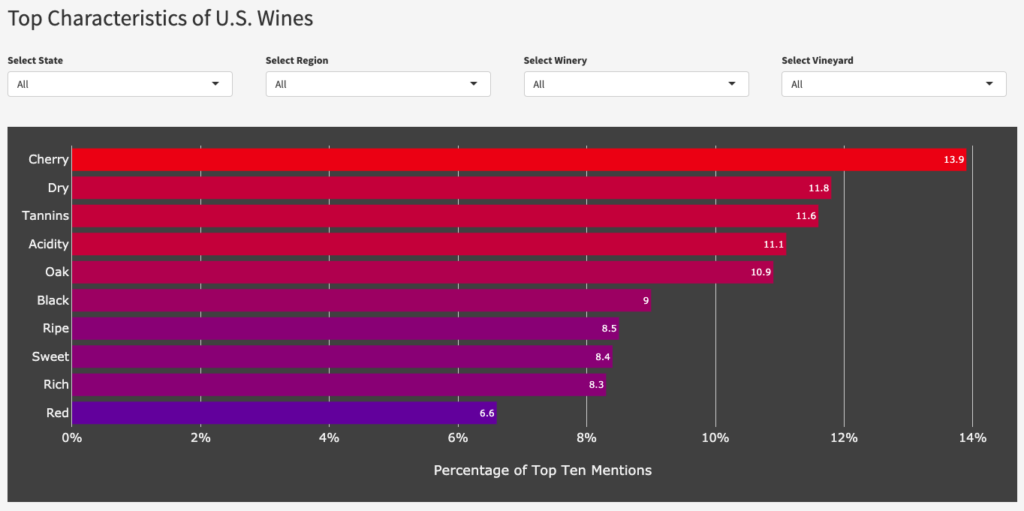Click the Select State dropdown arrow

point(215,84)
